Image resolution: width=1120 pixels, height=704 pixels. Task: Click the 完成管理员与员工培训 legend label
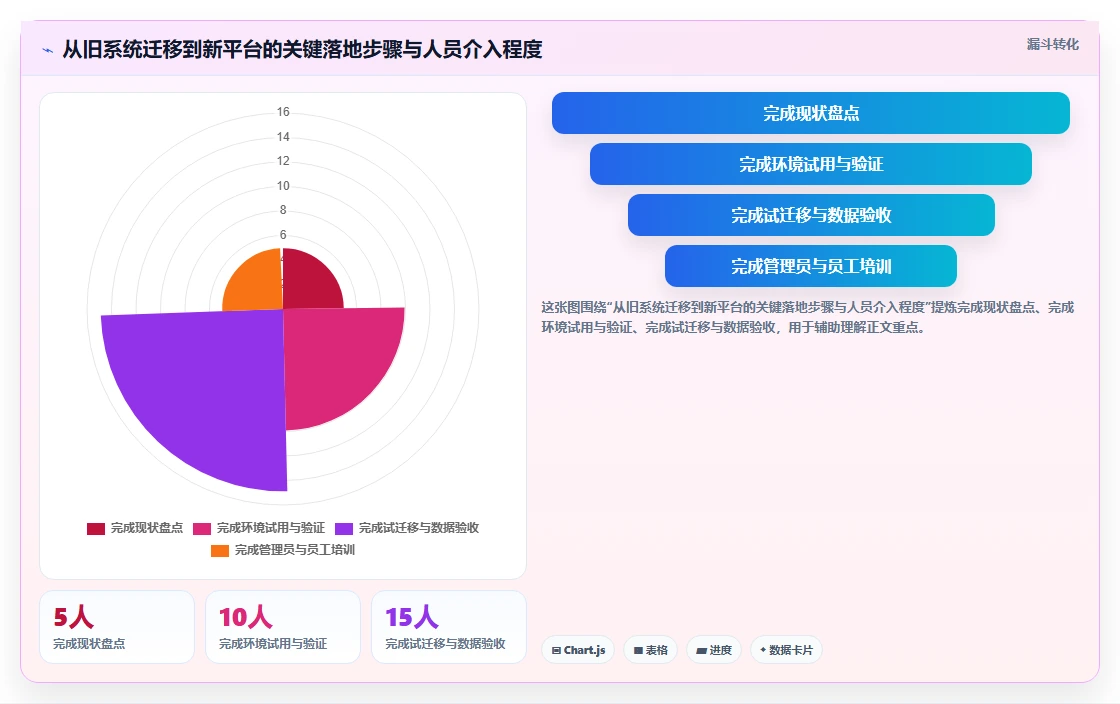coord(294,550)
